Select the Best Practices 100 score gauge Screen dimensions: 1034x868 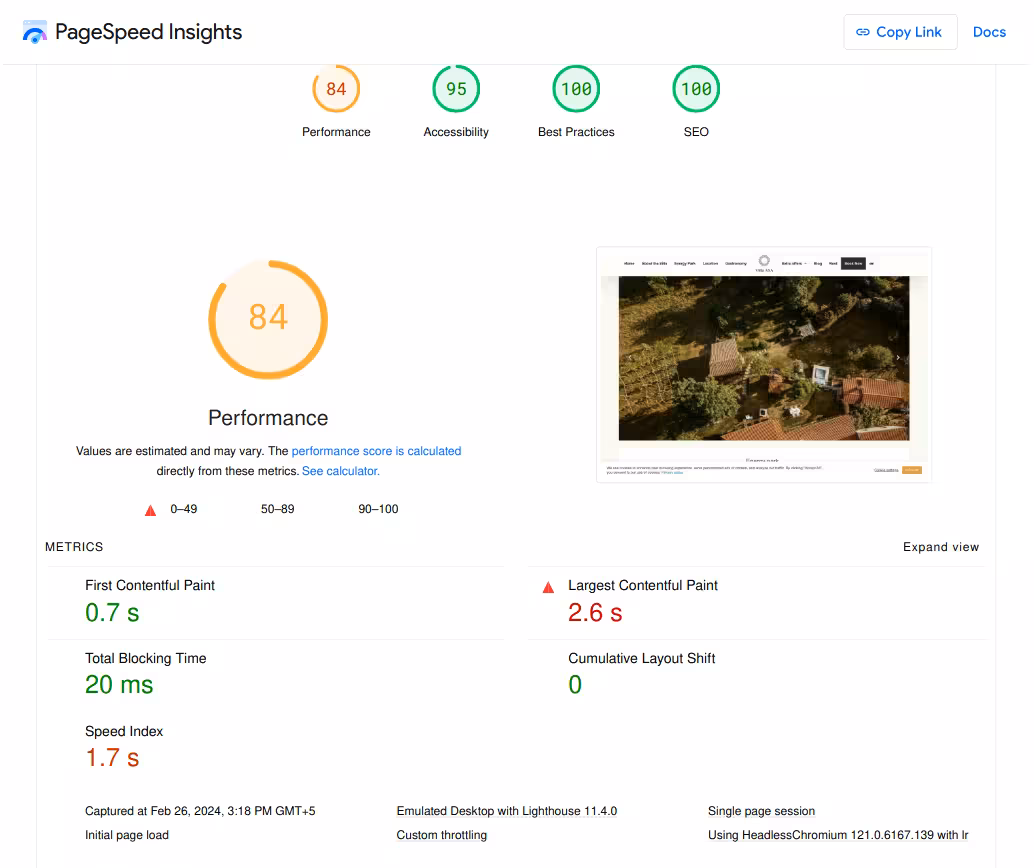coord(576,88)
